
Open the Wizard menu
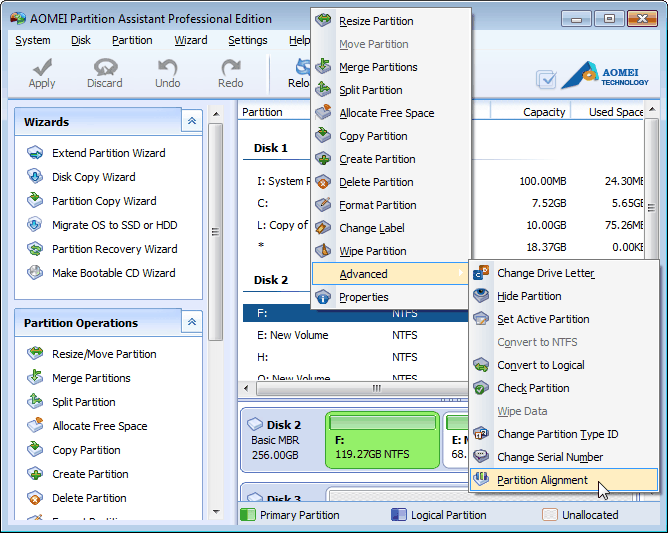pyautogui.click(x=190, y=40)
